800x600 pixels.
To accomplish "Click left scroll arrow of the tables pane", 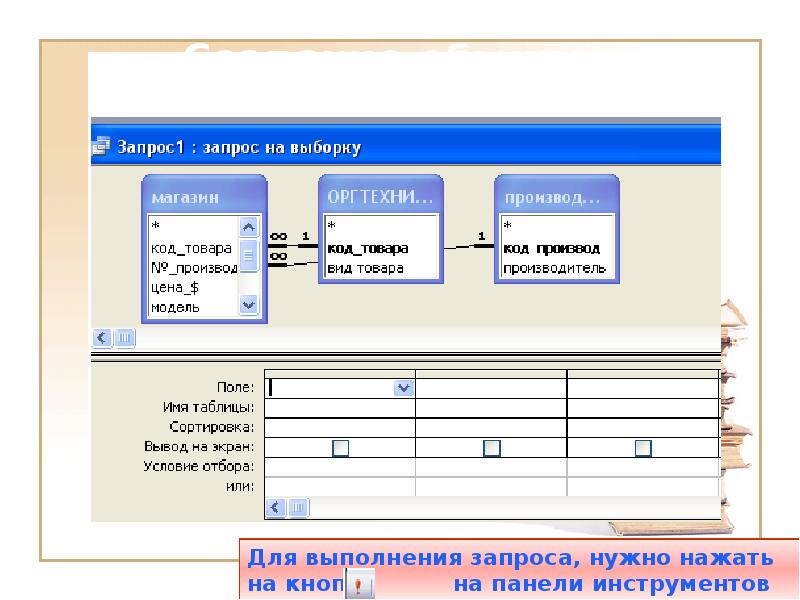I will click(101, 338).
